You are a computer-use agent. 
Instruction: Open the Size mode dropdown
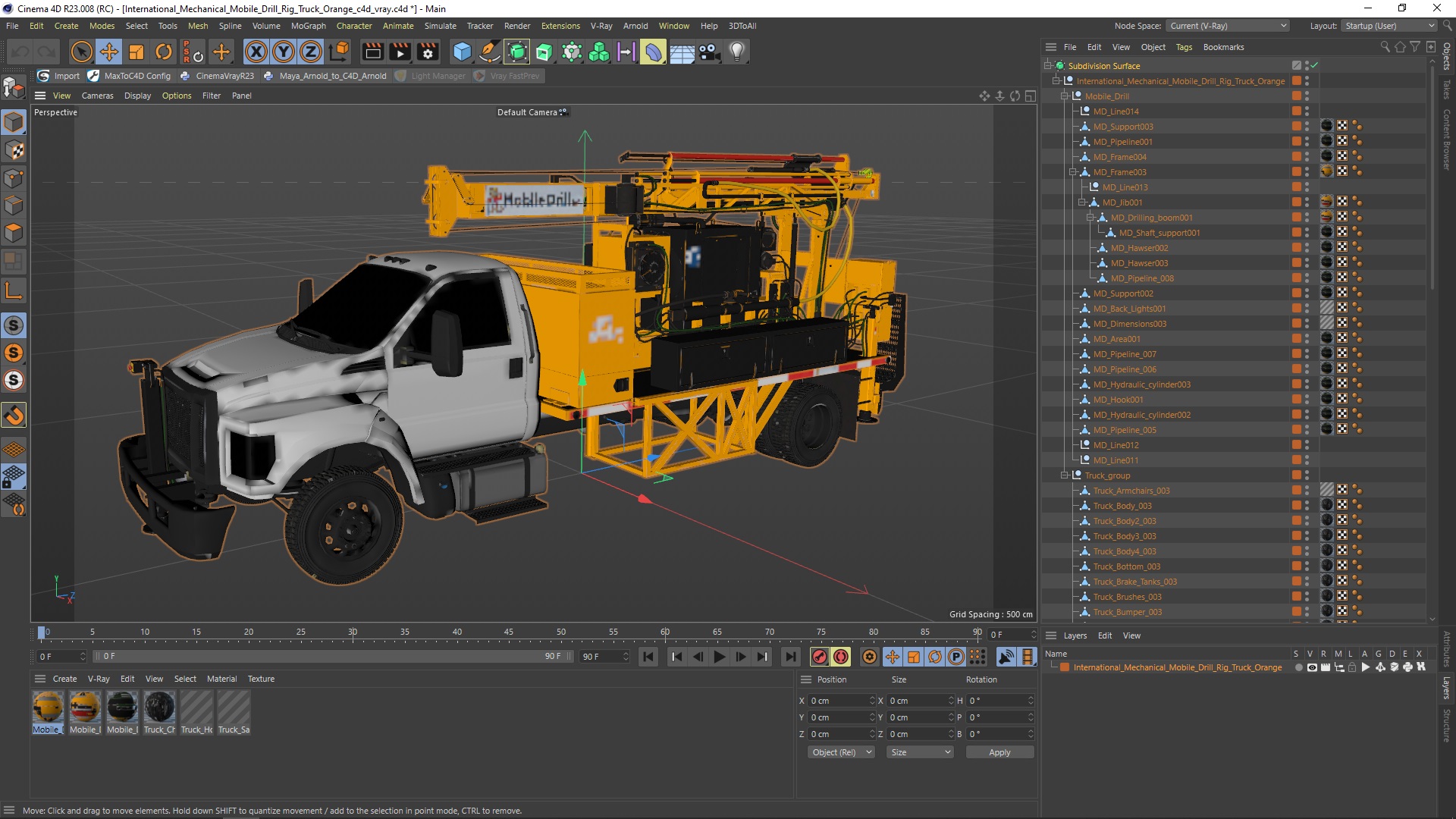click(920, 752)
